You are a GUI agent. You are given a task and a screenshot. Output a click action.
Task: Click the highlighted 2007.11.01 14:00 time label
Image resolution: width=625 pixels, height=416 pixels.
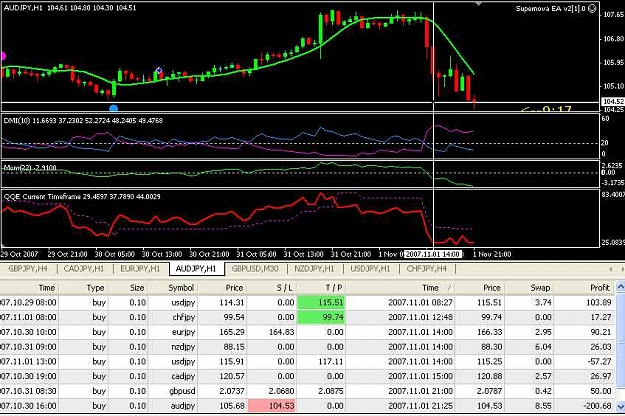pos(433,254)
